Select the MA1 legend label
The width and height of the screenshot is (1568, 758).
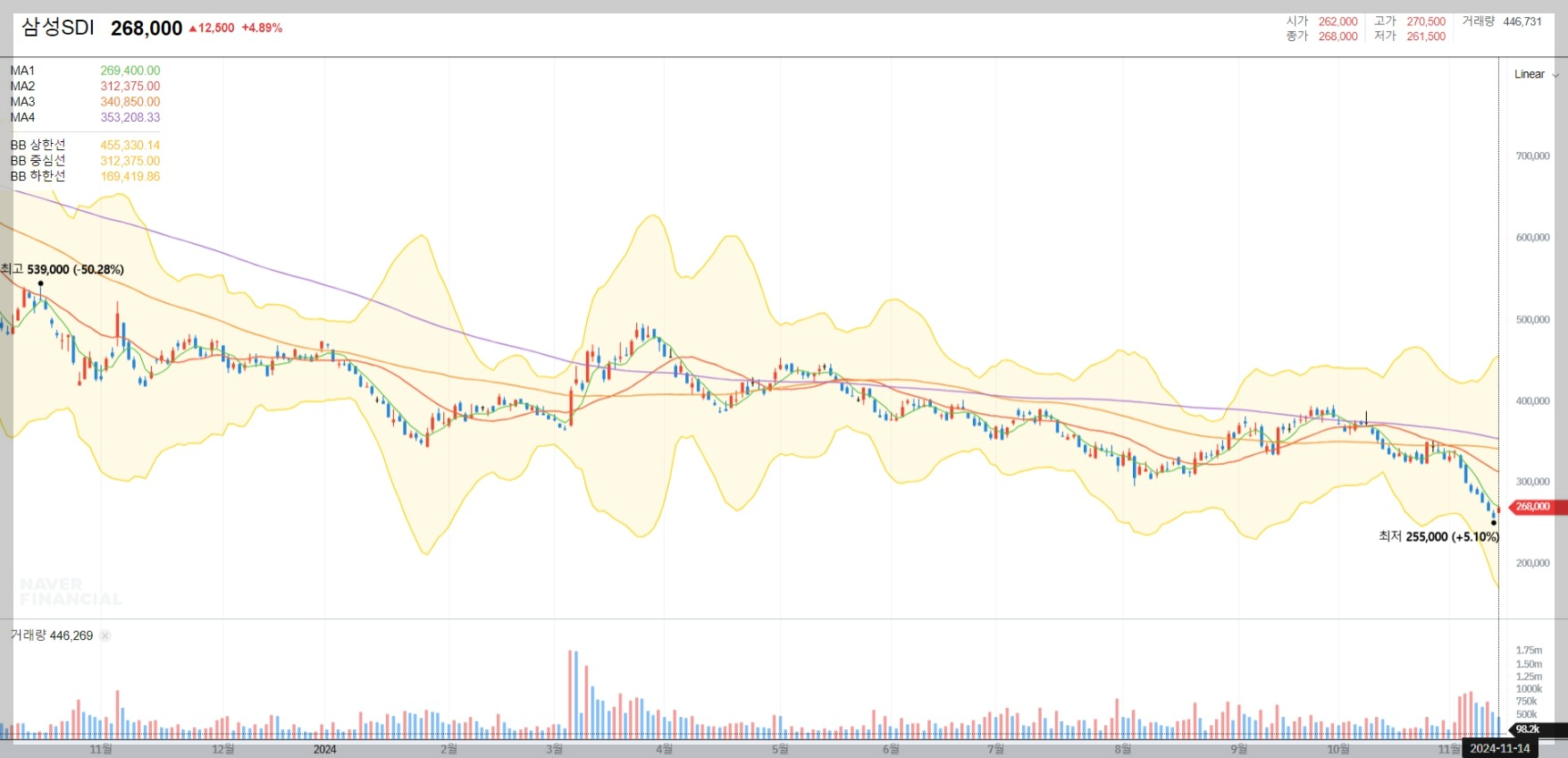point(22,71)
